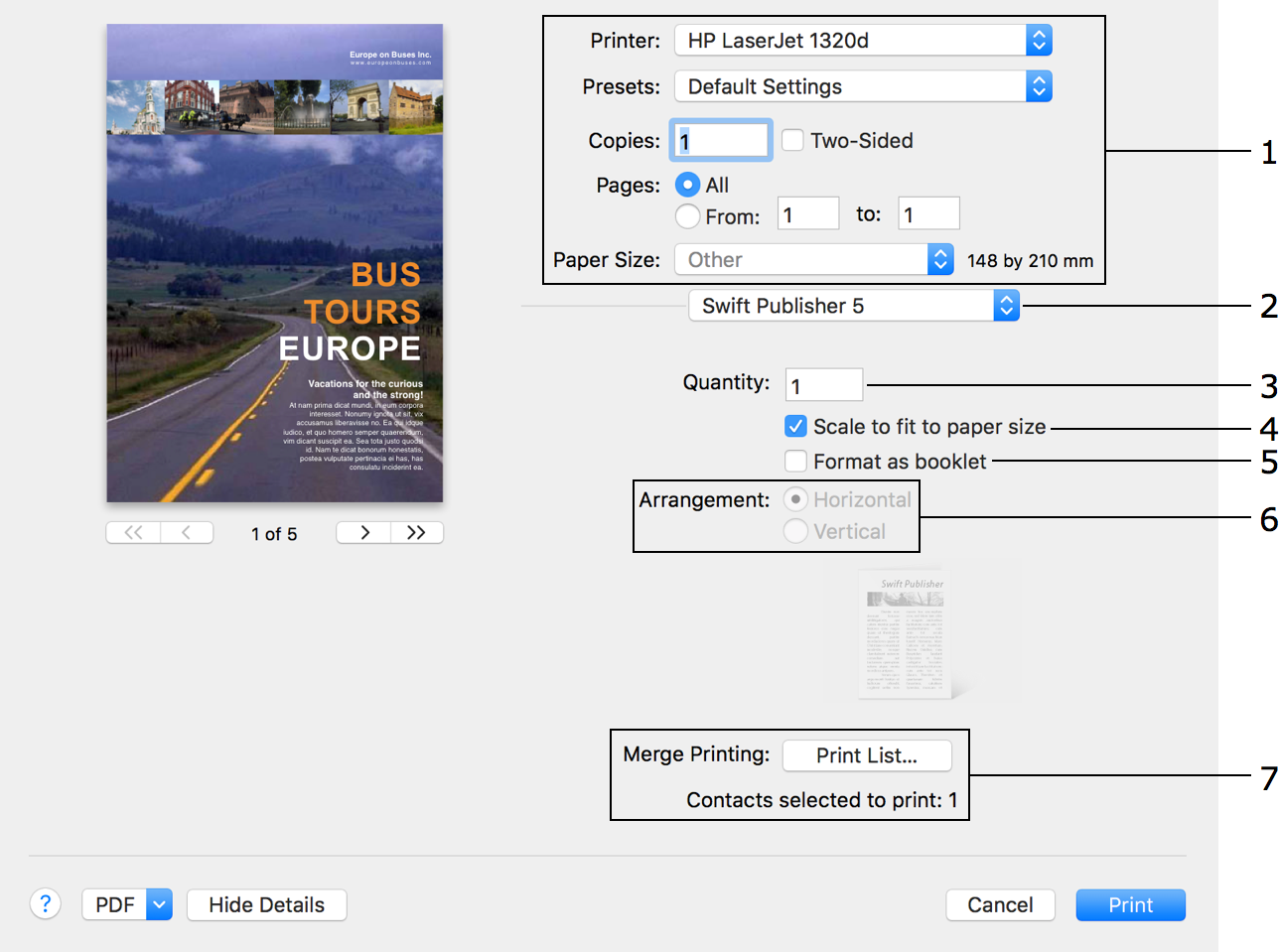The height and width of the screenshot is (952, 1279).
Task: Click the From page number field
Action: tap(808, 213)
